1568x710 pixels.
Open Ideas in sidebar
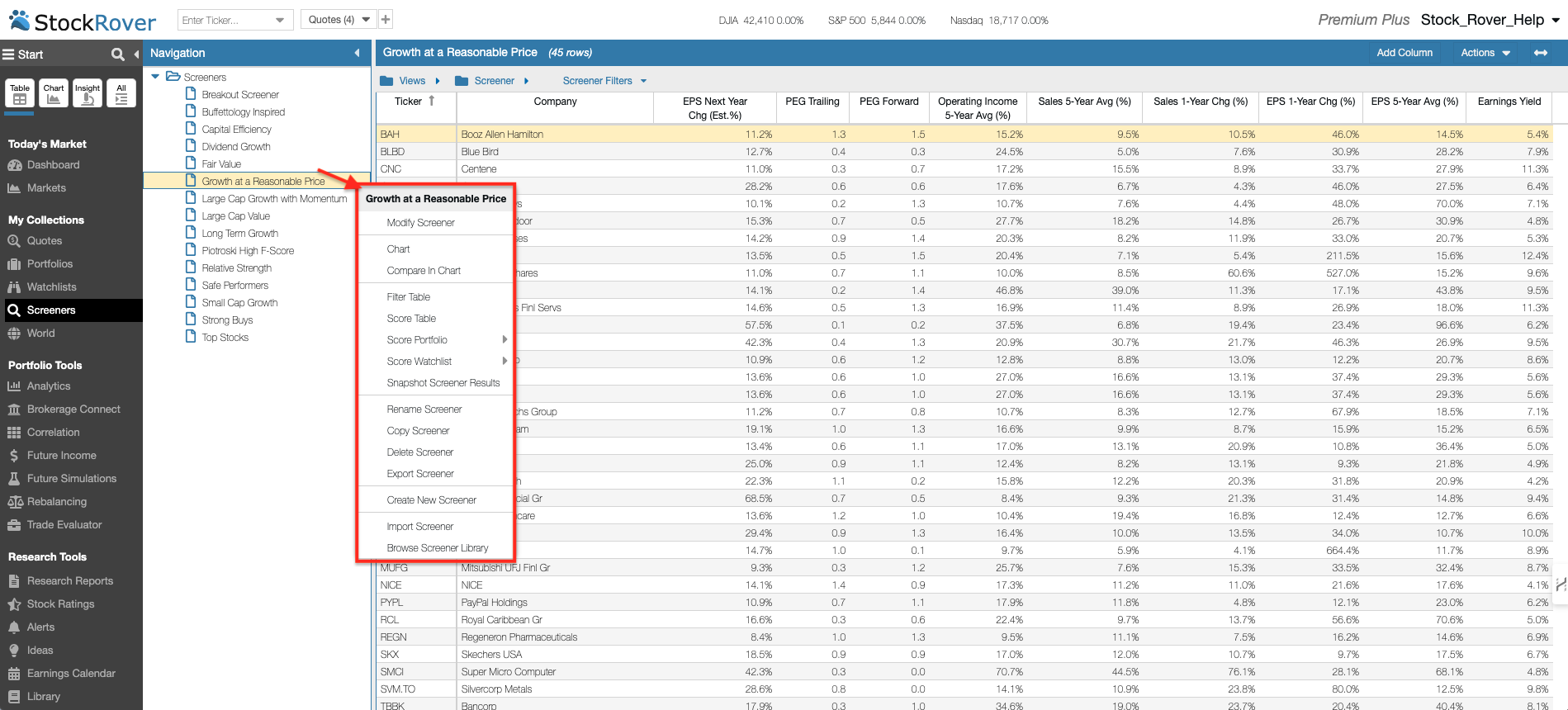(x=40, y=651)
